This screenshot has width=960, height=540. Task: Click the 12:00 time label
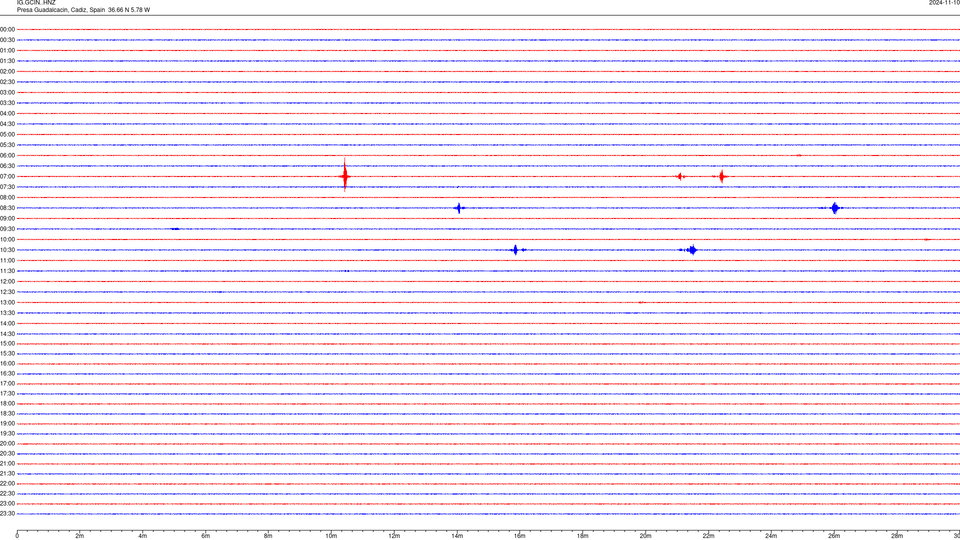pyautogui.click(x=7, y=282)
